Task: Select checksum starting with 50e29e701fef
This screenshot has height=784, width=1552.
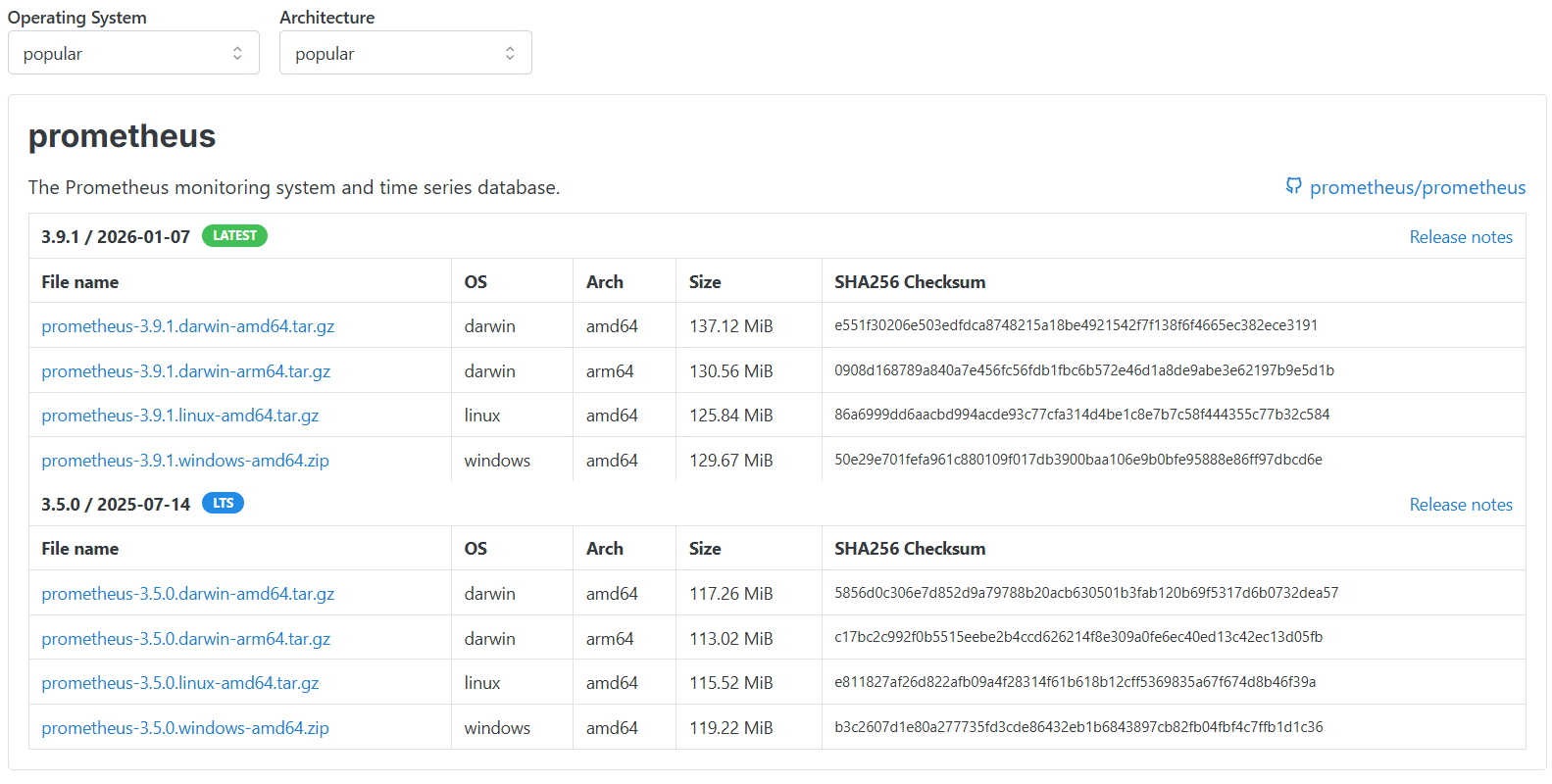Action: pos(1078,460)
